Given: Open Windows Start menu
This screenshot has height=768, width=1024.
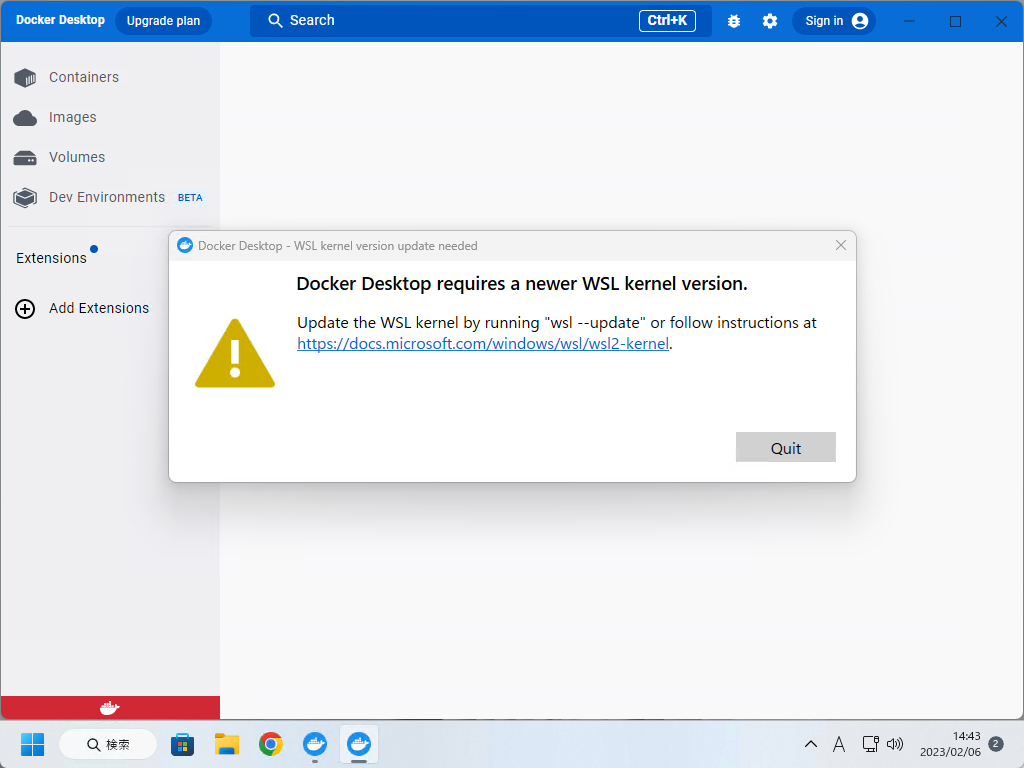Looking at the screenshot, I should (x=32, y=744).
